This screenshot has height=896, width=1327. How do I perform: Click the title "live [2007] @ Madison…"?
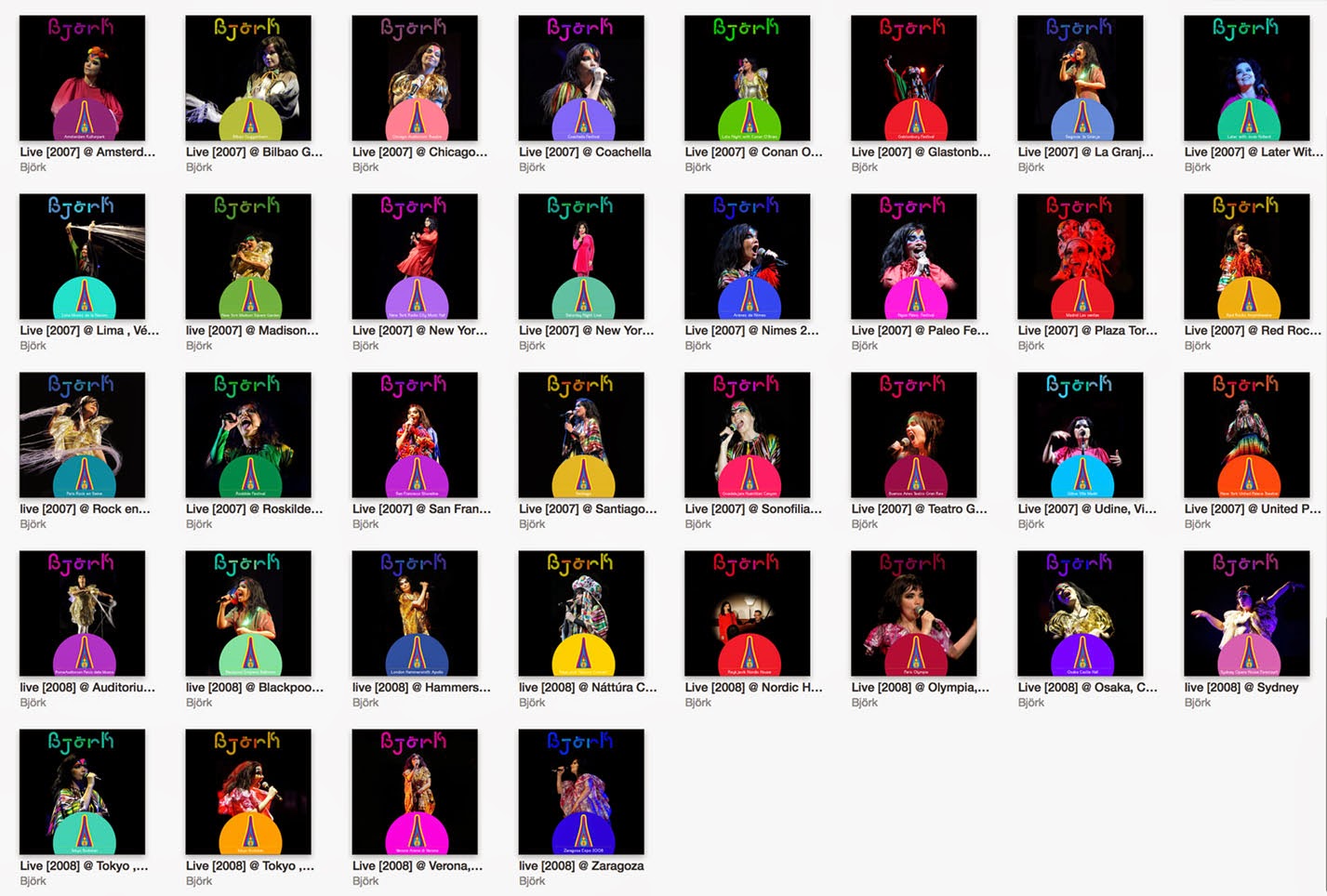[x=252, y=330]
